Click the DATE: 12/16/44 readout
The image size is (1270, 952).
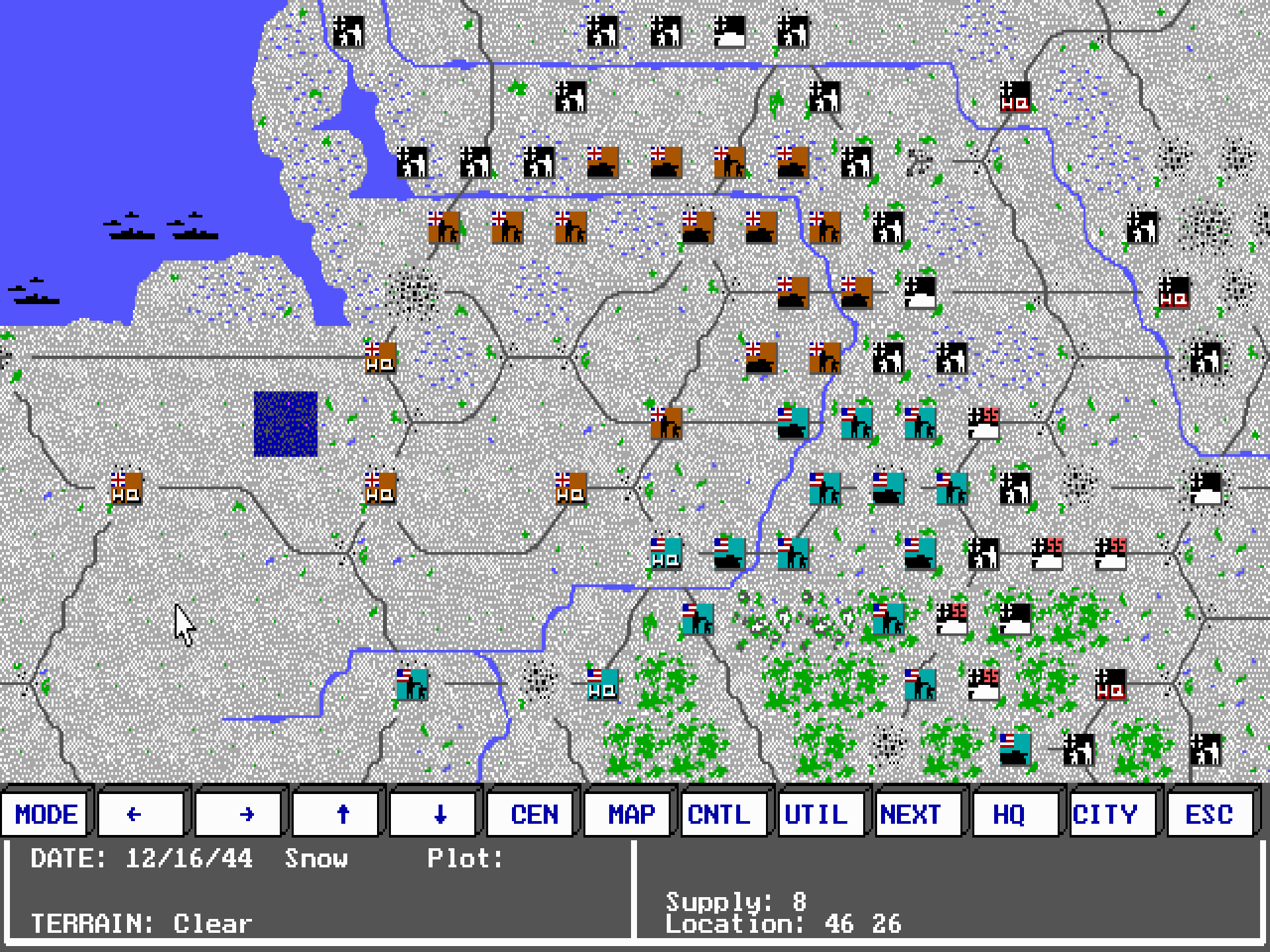click(142, 858)
